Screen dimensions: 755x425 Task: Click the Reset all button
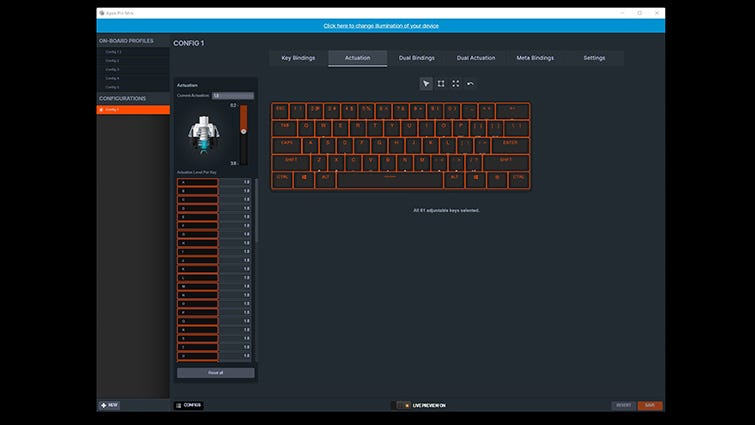point(216,373)
